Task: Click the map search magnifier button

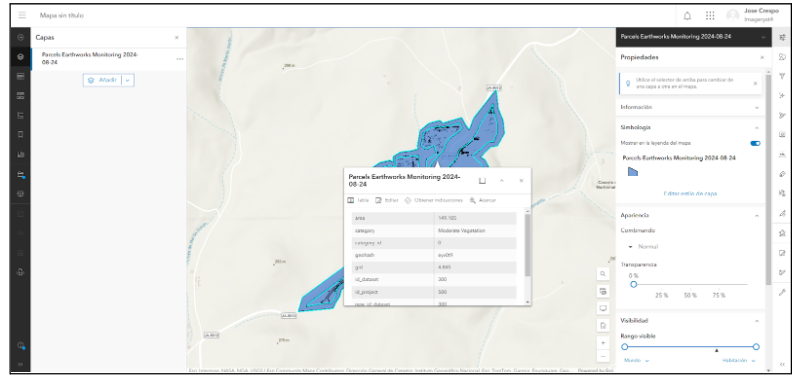Action: [603, 274]
